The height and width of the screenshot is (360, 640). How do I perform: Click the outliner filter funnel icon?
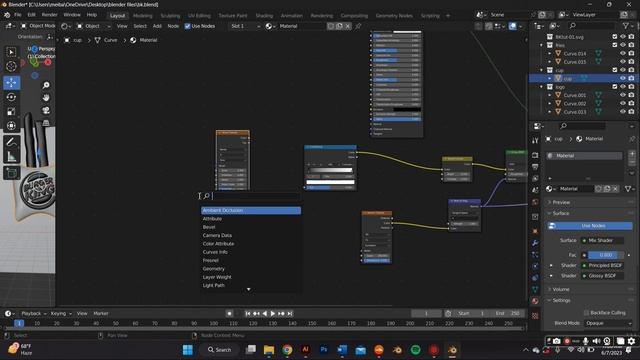(x=626, y=26)
